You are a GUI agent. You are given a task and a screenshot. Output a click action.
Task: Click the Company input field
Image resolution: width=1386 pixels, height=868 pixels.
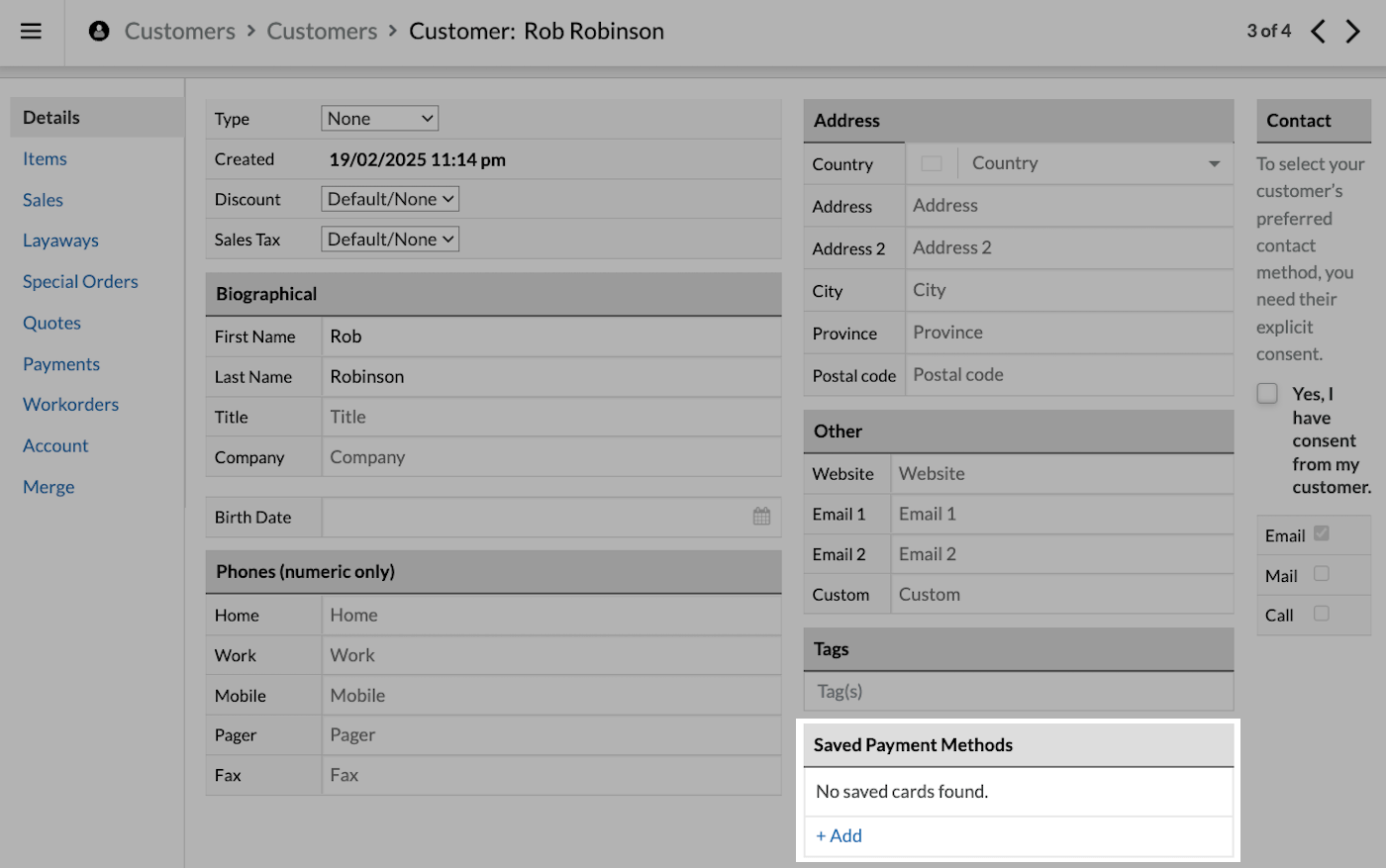(x=551, y=457)
